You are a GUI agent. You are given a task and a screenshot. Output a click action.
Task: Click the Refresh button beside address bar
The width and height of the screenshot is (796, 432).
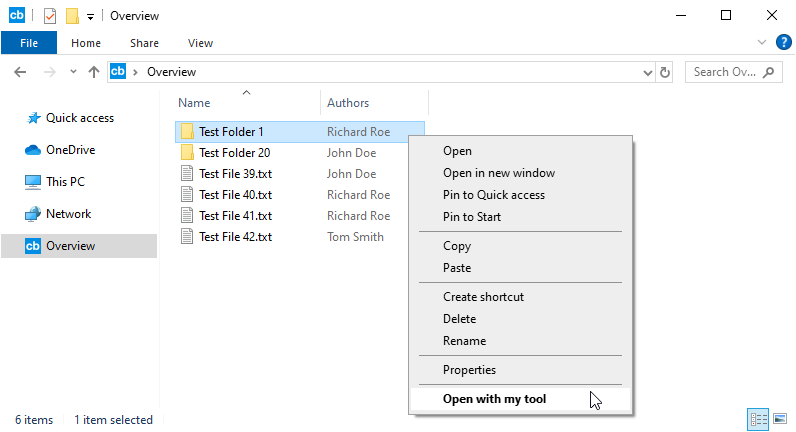pos(665,72)
